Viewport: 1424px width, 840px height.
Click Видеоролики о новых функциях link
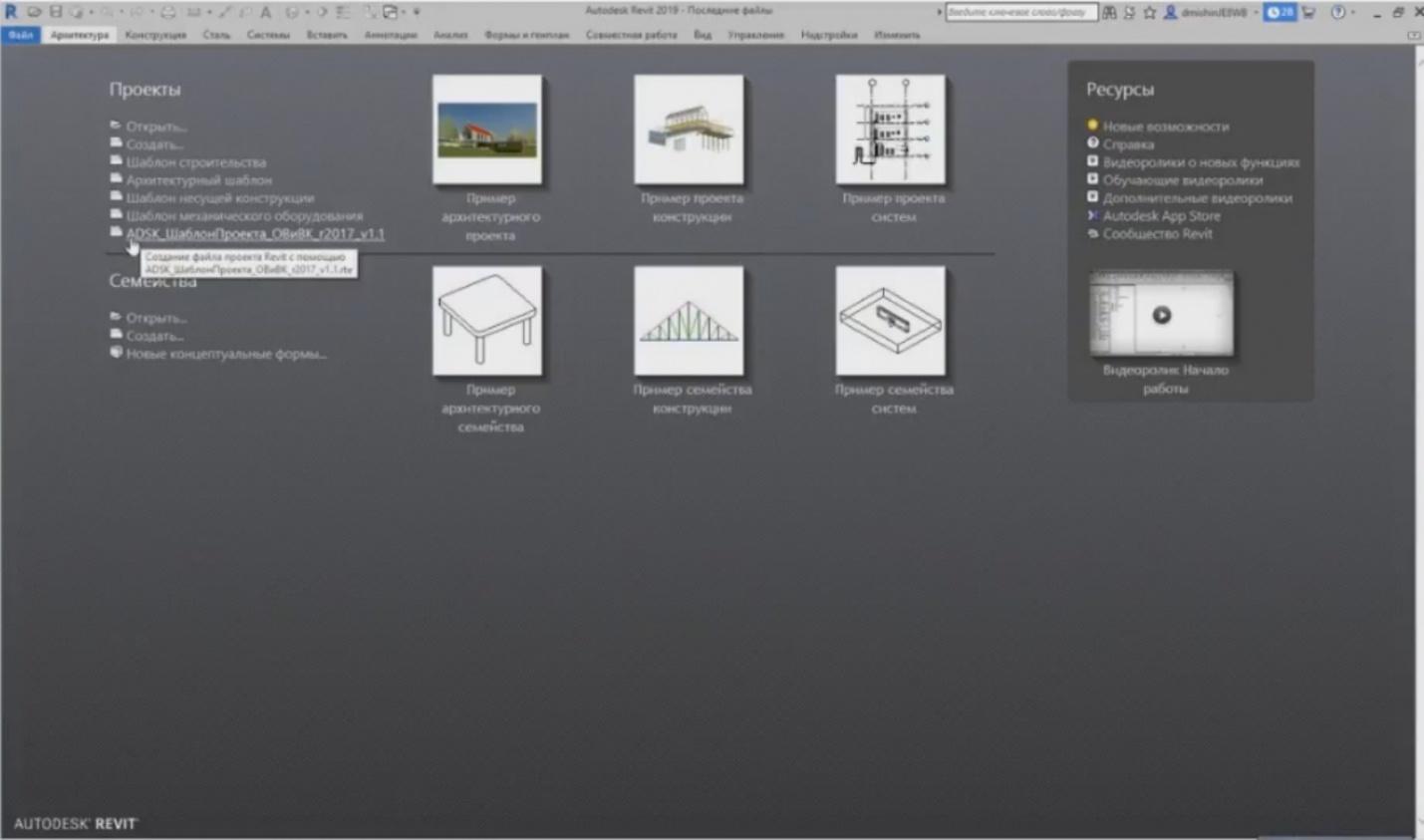click(x=1201, y=162)
